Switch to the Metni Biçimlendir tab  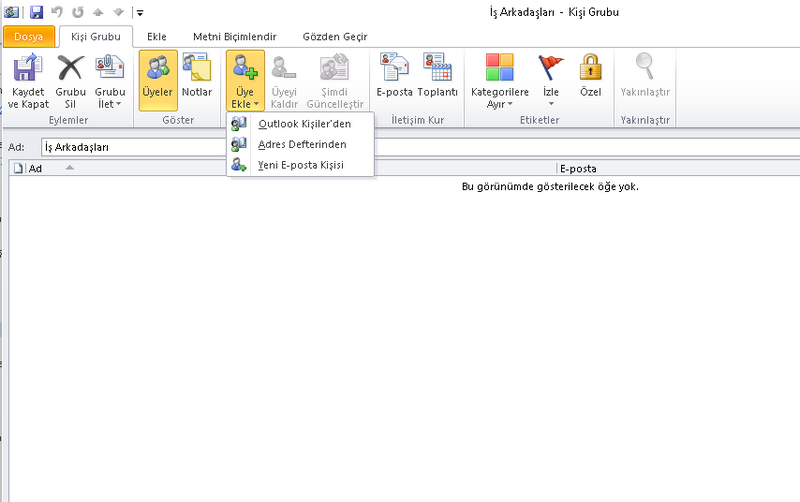(234, 37)
